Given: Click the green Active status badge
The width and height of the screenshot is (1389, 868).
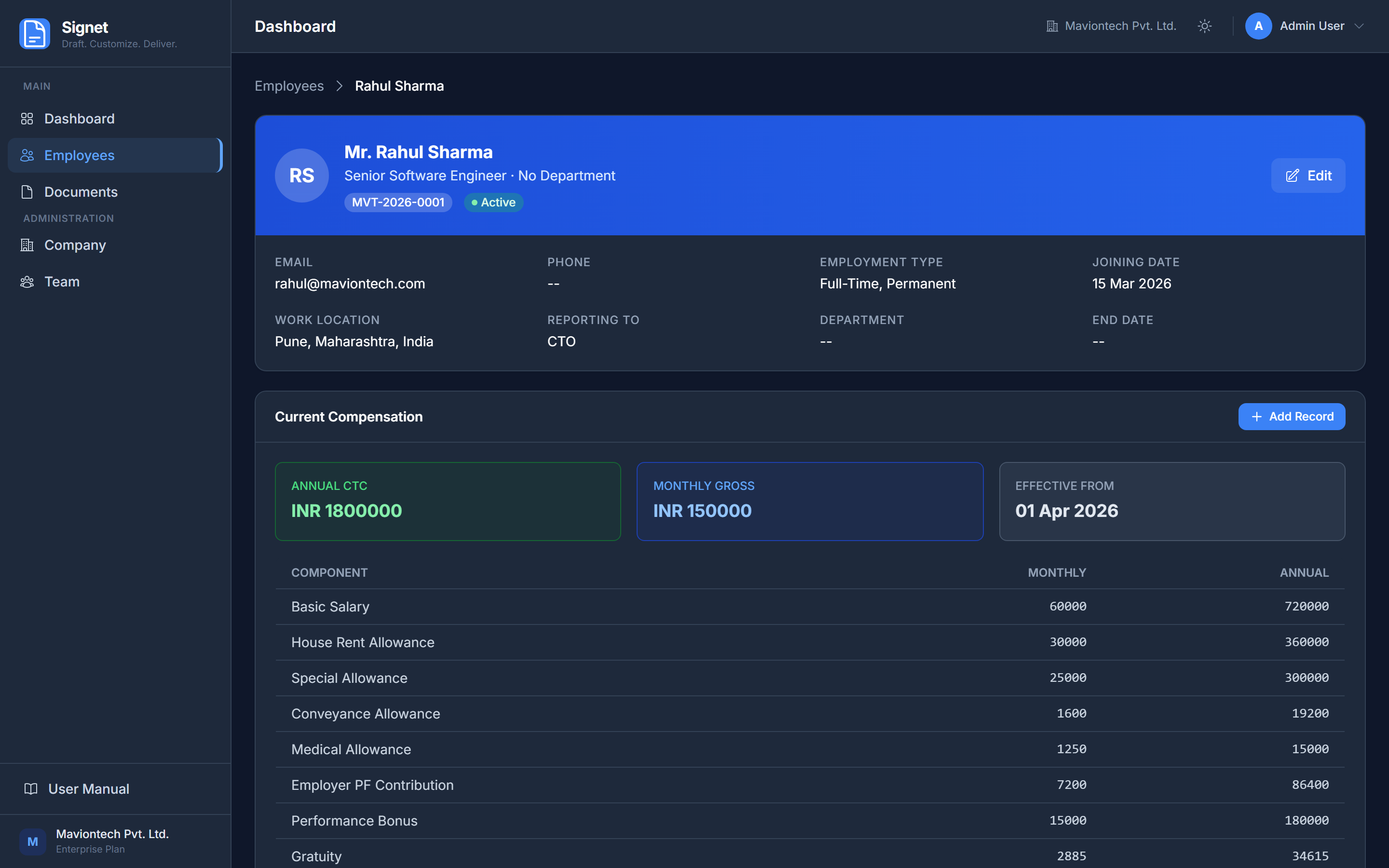Looking at the screenshot, I should pyautogui.click(x=493, y=203).
